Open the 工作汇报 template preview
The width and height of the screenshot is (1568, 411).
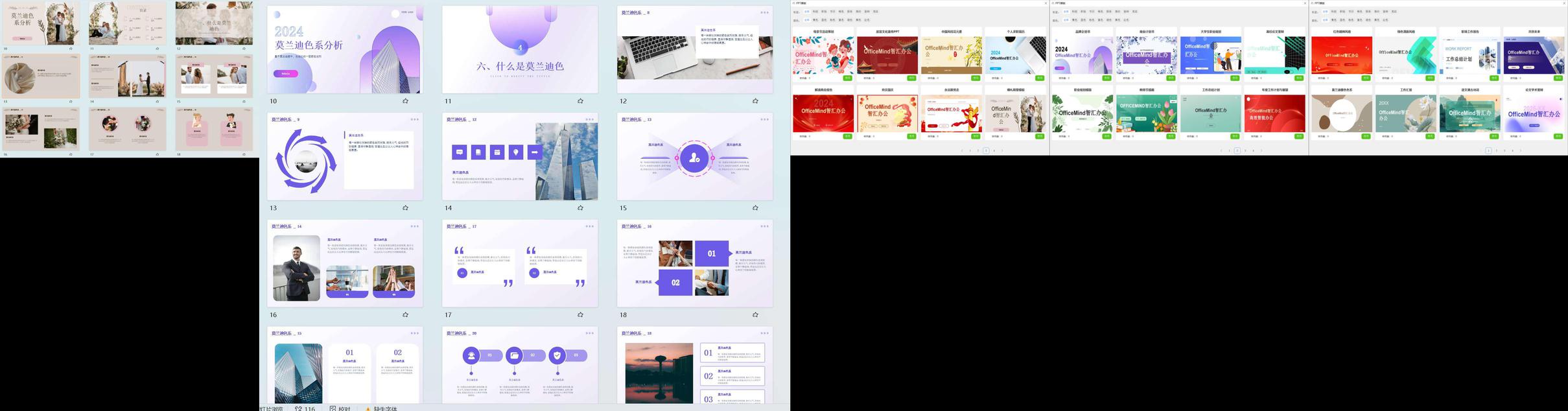[1405, 113]
